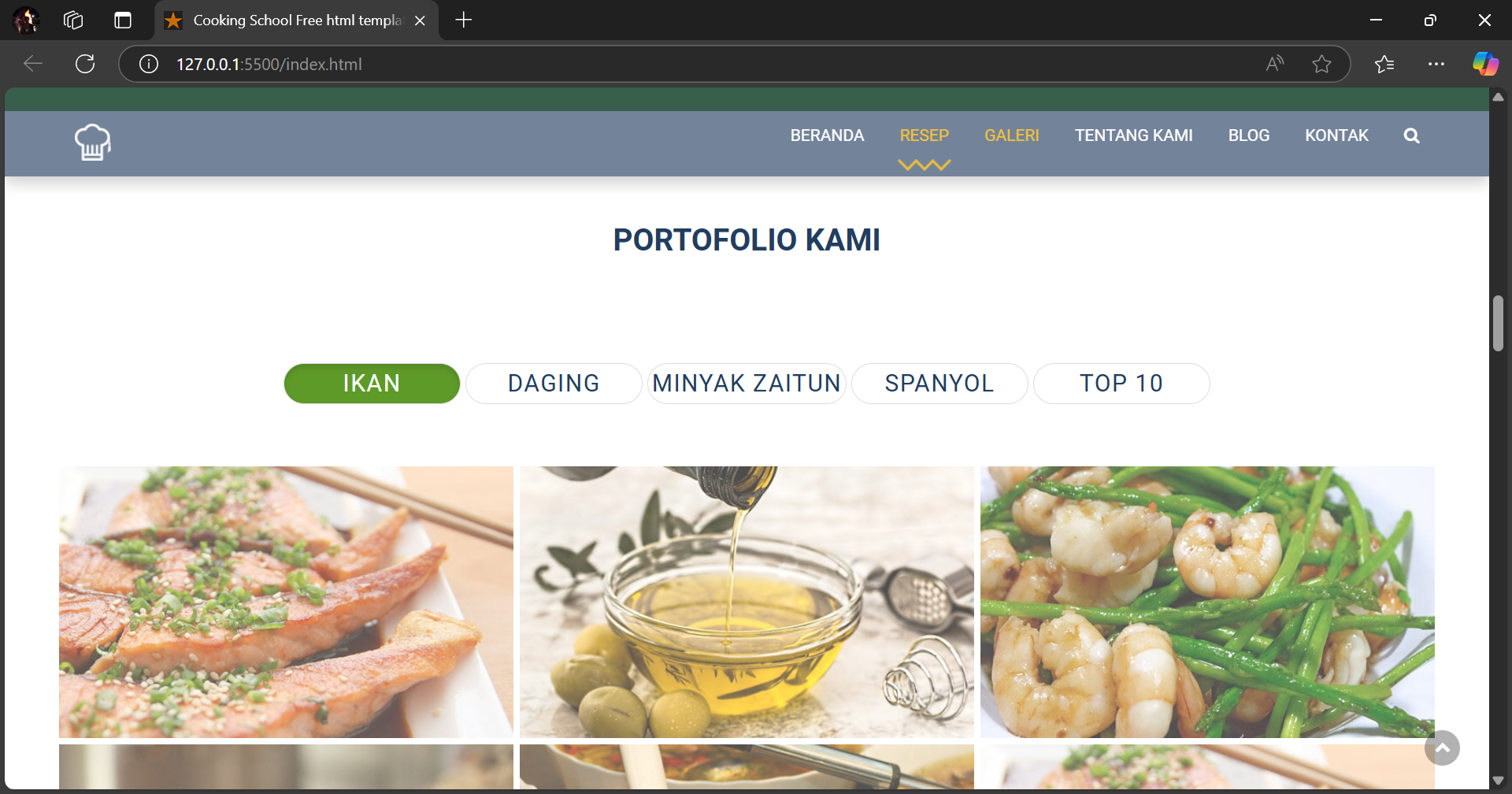
Task: Click the Read aloud icon
Action: point(1275,64)
